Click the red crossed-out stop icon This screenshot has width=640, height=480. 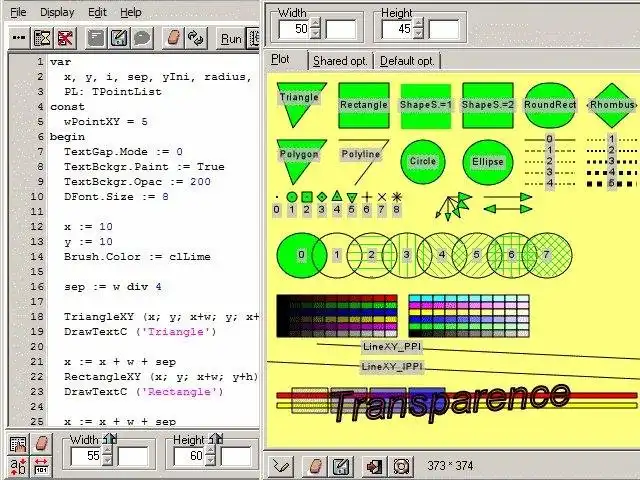tap(65, 38)
